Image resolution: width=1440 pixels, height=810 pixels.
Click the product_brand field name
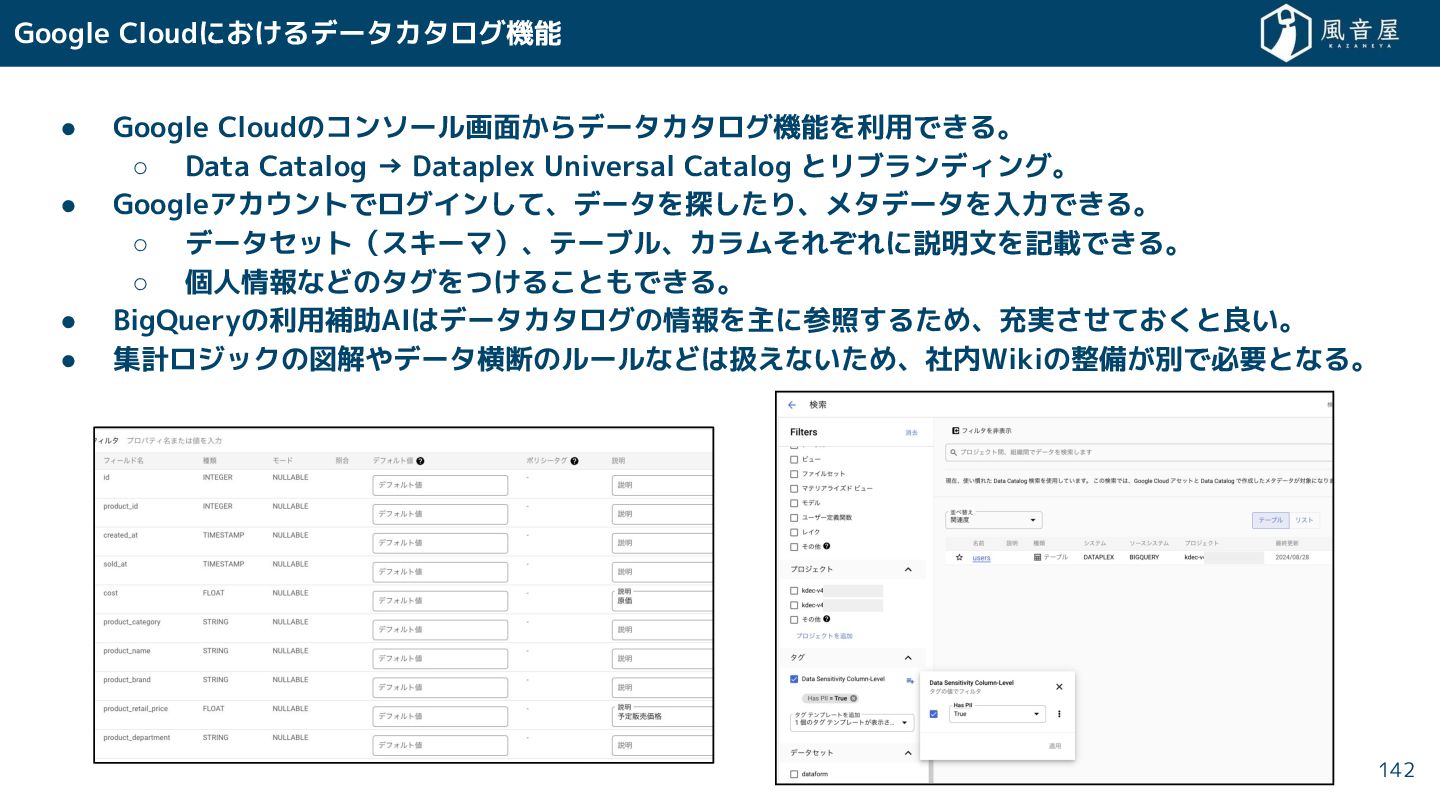tap(128, 680)
